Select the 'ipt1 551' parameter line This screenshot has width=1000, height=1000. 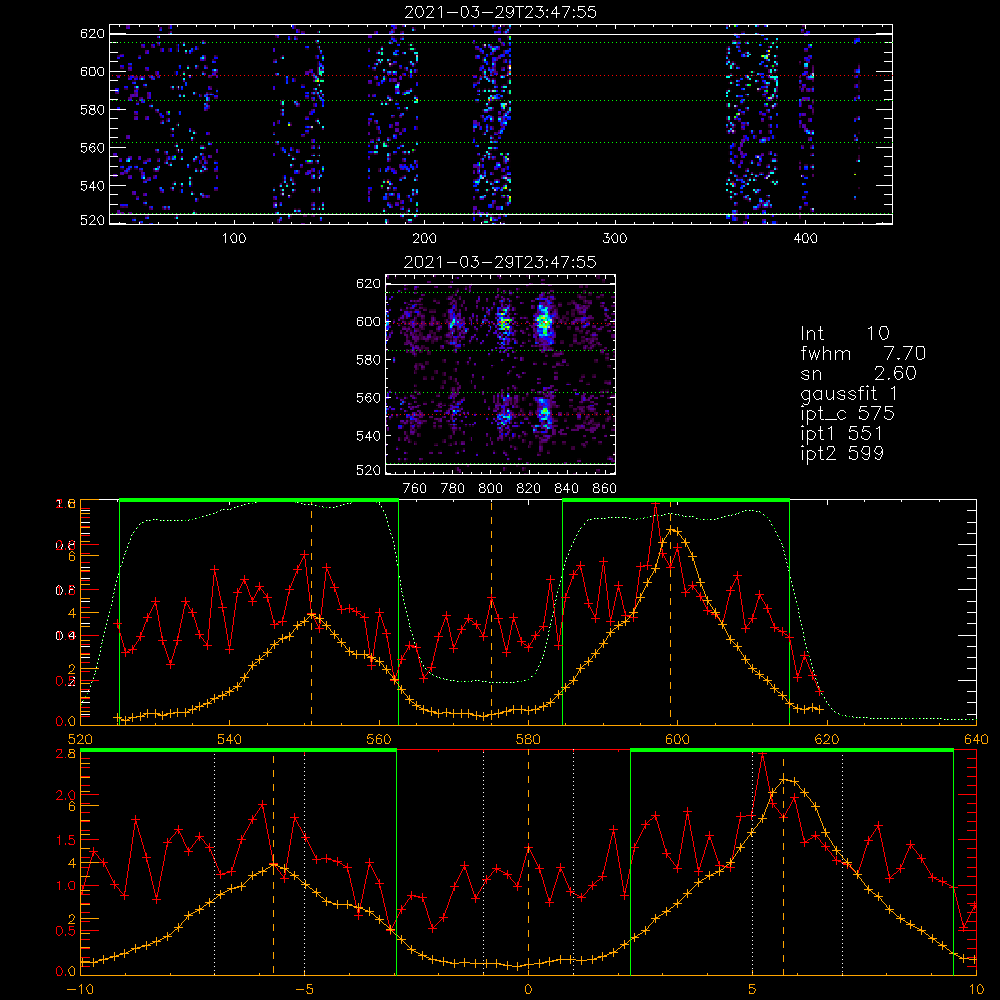click(842, 434)
